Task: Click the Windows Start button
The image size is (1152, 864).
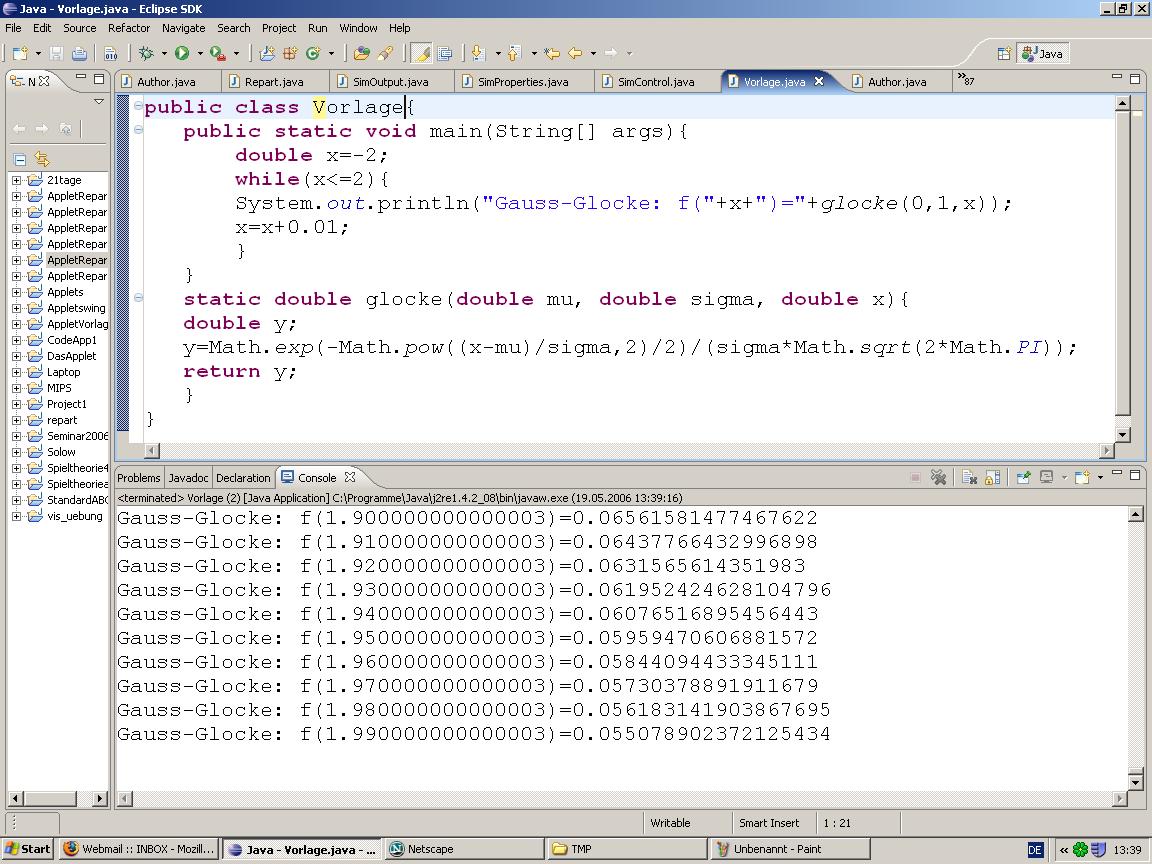Action: 27,849
